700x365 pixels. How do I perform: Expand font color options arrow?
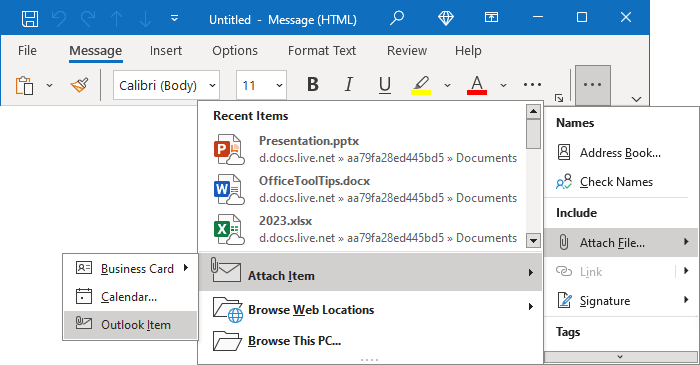tap(504, 85)
